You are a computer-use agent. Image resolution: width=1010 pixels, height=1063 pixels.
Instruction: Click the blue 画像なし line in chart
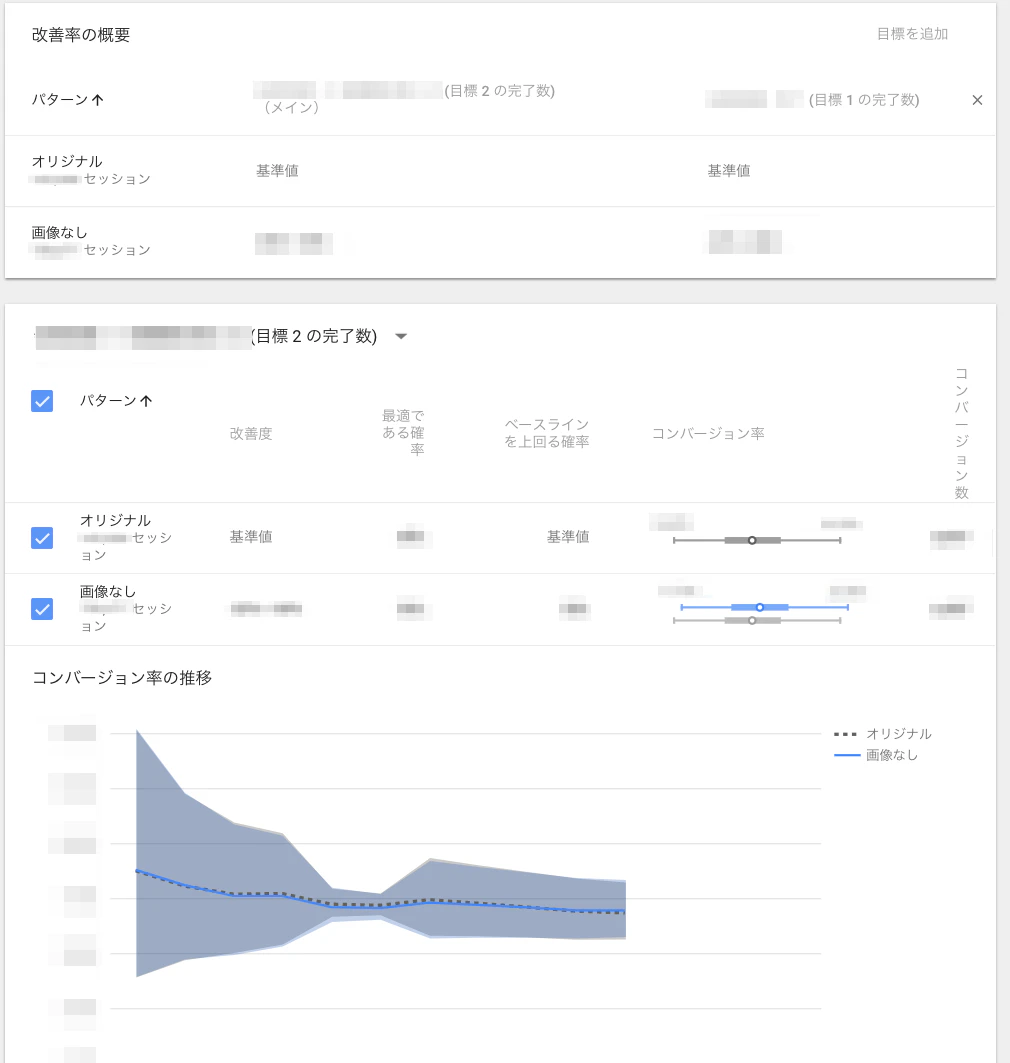380,908
